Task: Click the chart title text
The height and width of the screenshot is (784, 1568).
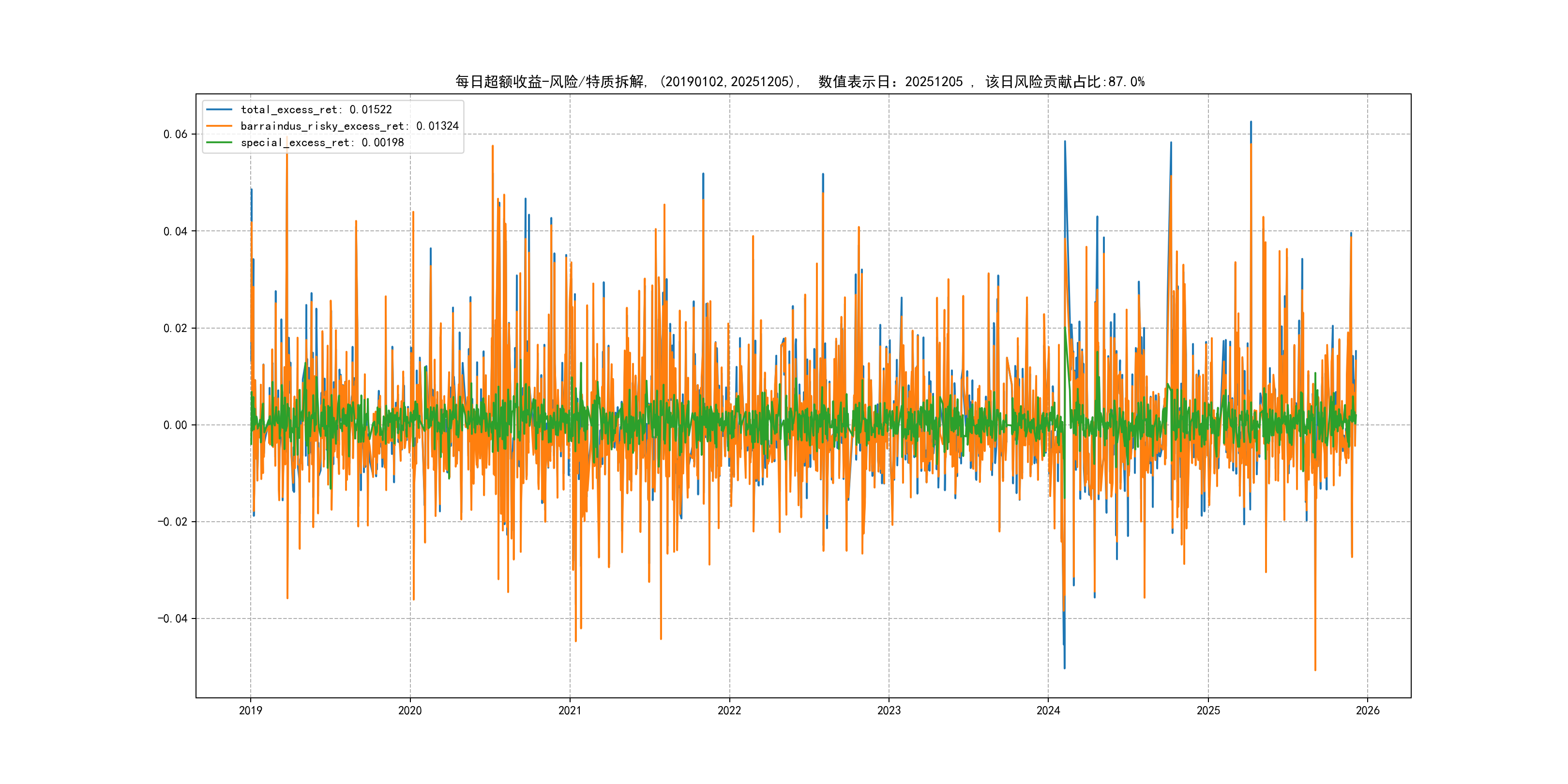Action: [x=800, y=82]
